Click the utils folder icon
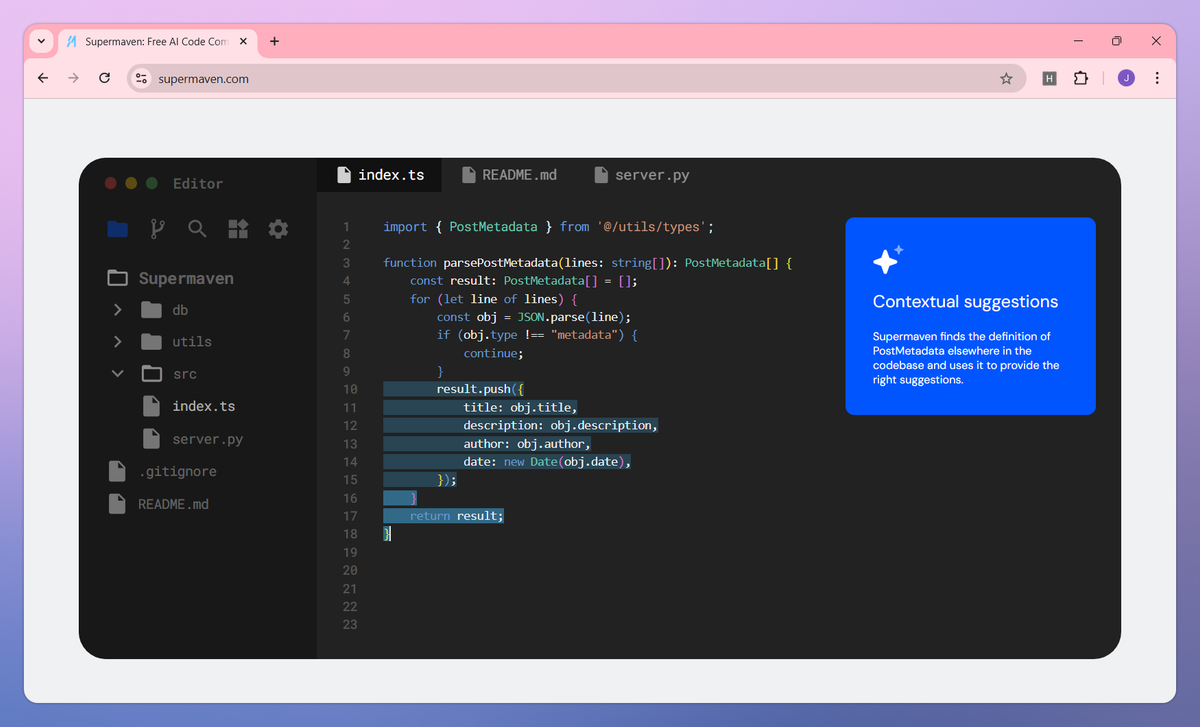The image size is (1200, 727). coord(151,341)
